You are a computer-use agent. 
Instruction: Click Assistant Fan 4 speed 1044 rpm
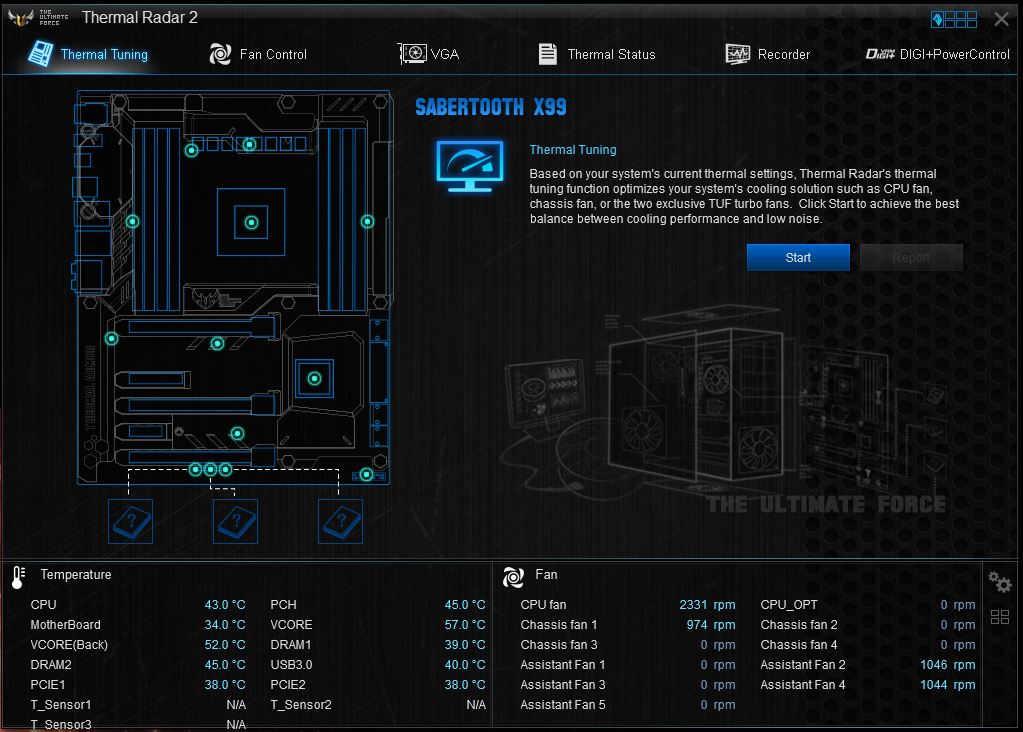point(948,684)
